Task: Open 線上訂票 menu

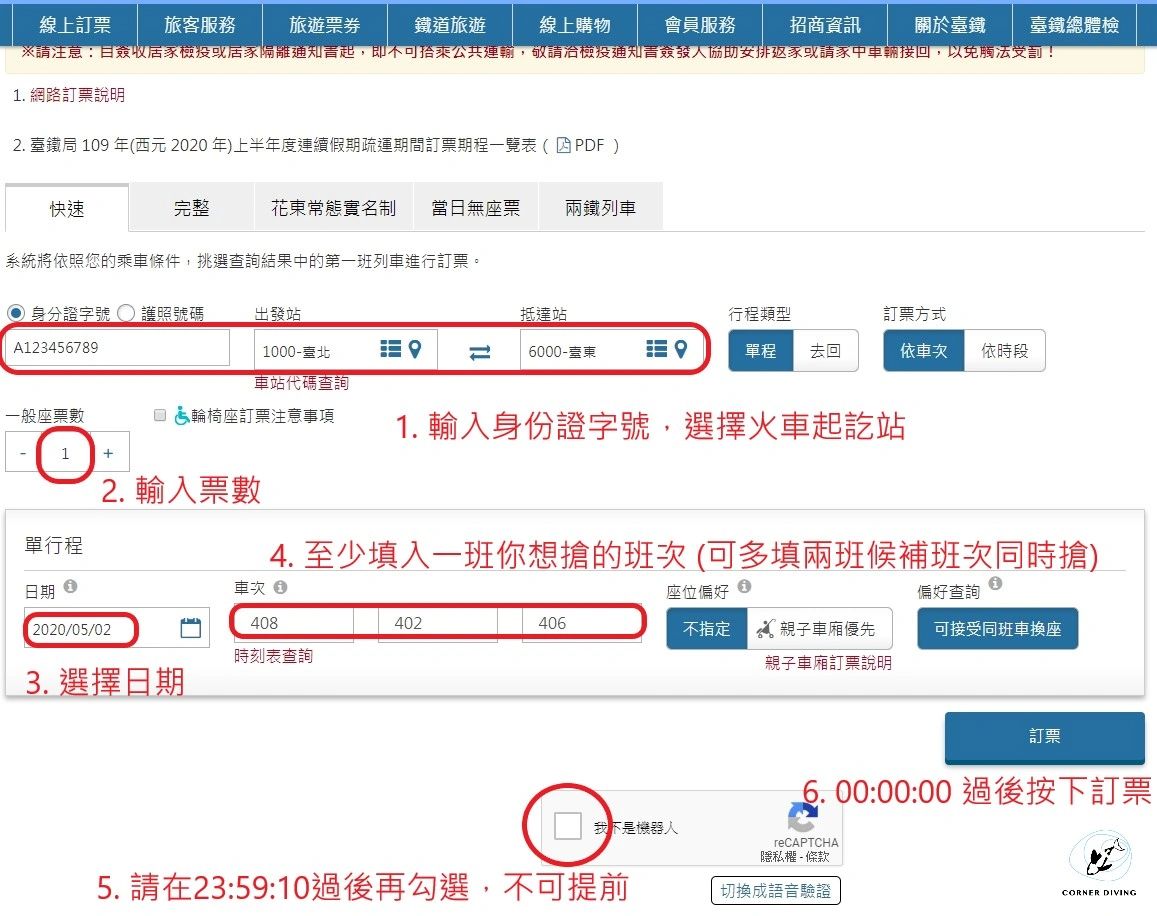Action: [75, 25]
